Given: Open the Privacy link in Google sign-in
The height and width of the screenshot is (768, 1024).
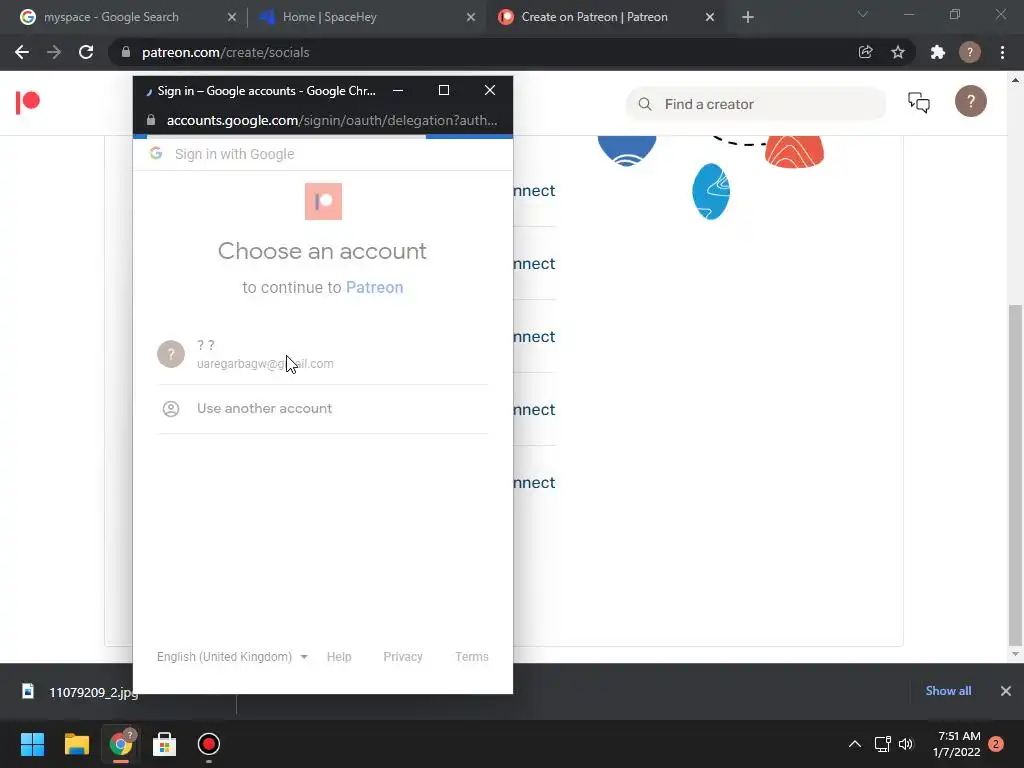Looking at the screenshot, I should 403,656.
